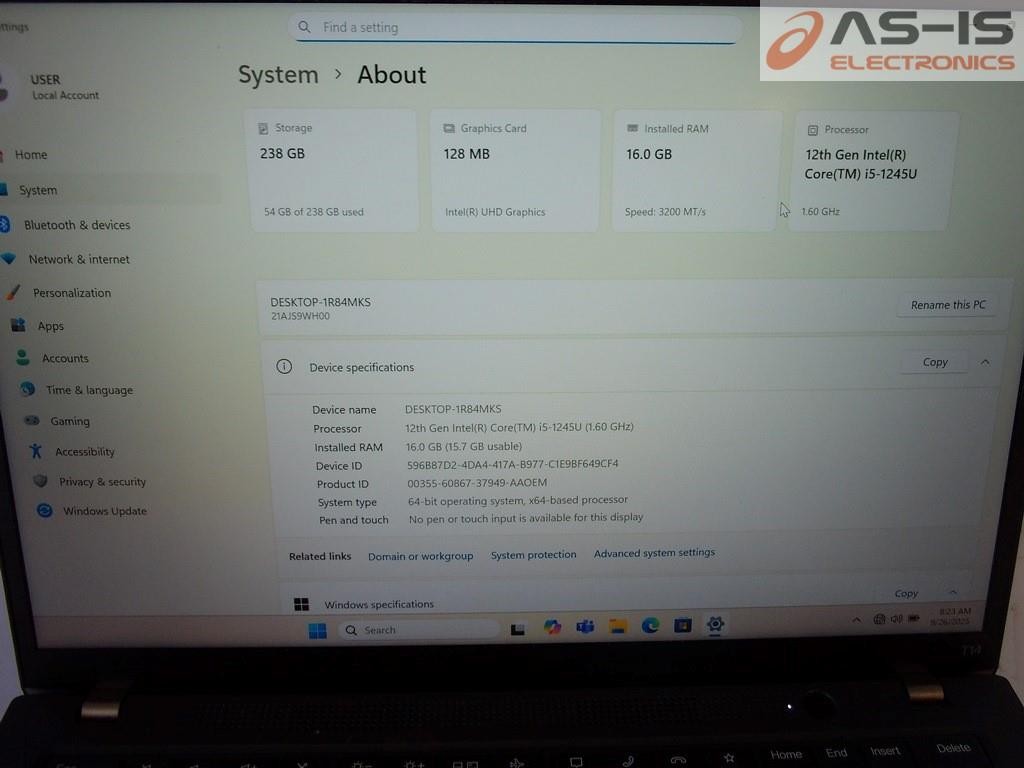The height and width of the screenshot is (768, 1024).
Task: Open the Storage card showing 238 GB
Action: pyautogui.click(x=334, y=170)
